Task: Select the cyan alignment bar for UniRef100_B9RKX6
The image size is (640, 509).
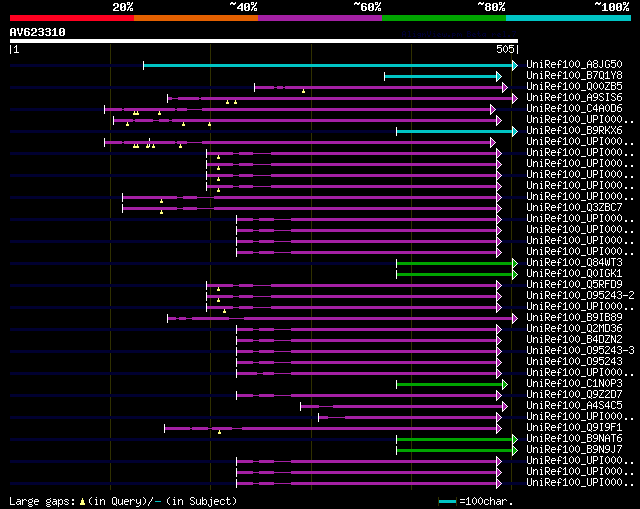Action: point(457,131)
